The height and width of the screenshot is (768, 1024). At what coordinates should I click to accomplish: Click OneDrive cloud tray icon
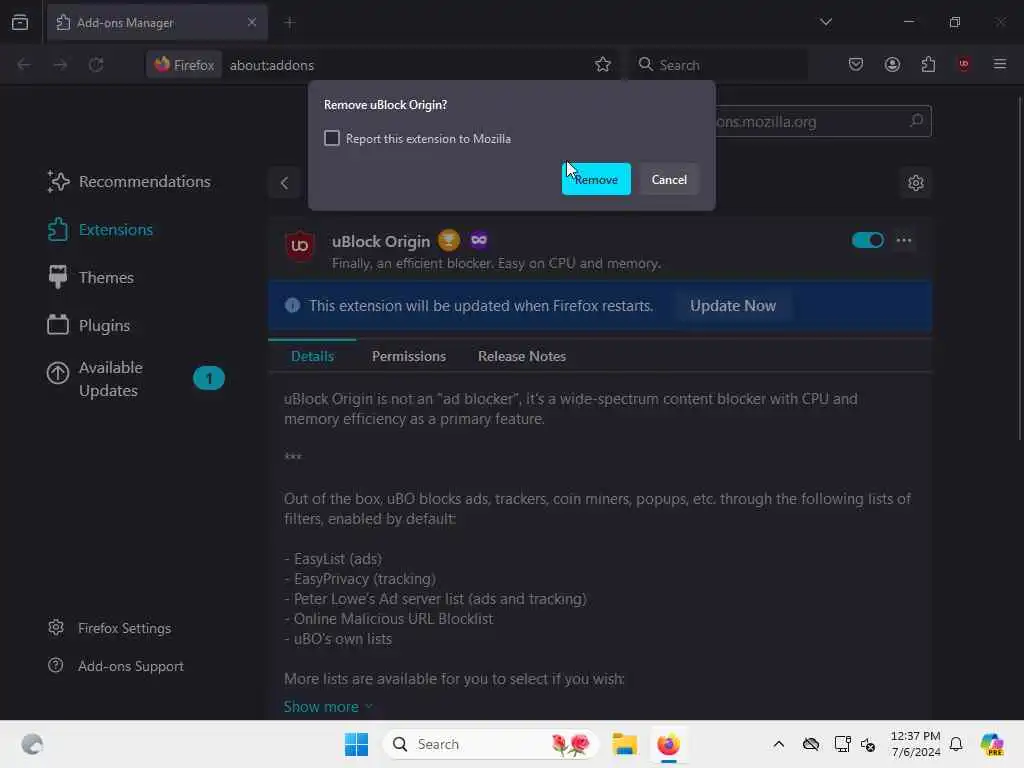(811, 744)
